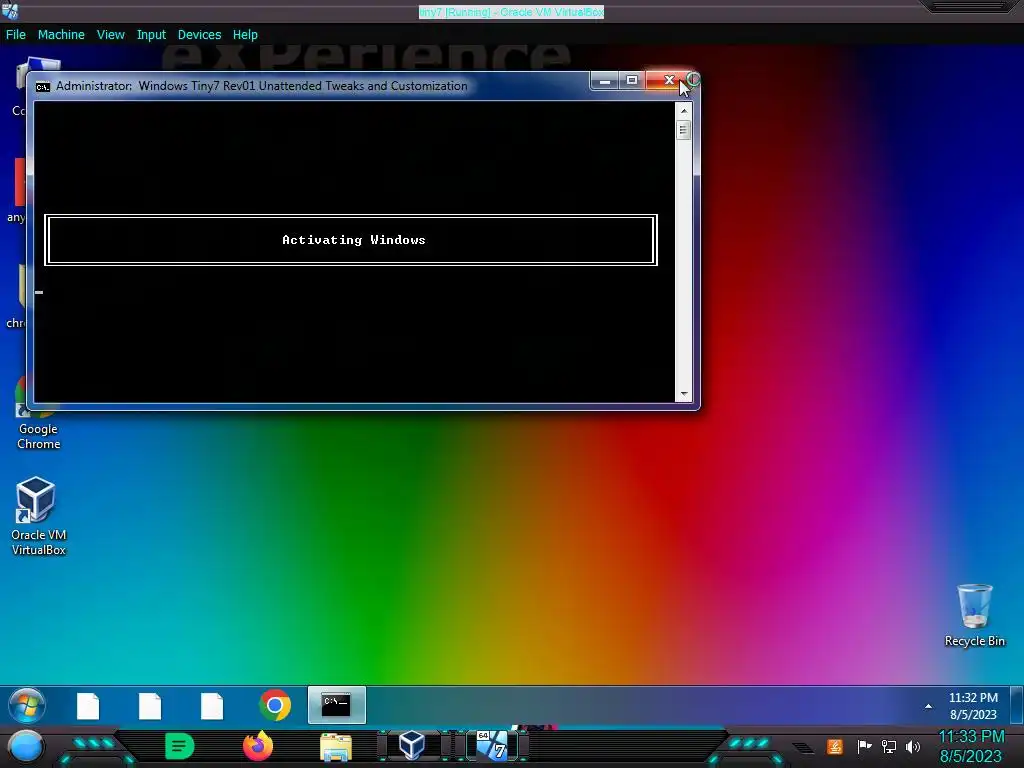
Task: Open the Machine menu
Action: click(61, 35)
